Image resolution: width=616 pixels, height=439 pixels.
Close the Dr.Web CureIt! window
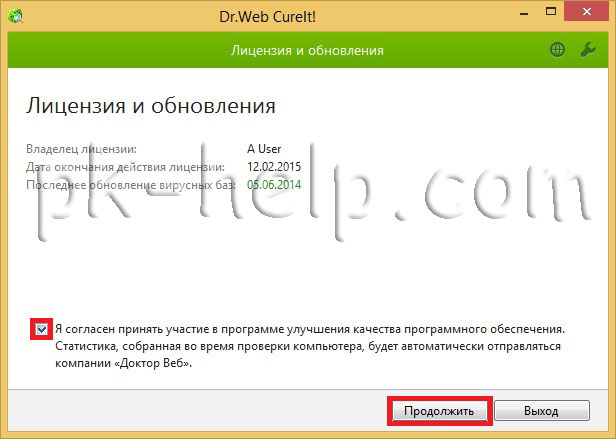click(x=587, y=12)
